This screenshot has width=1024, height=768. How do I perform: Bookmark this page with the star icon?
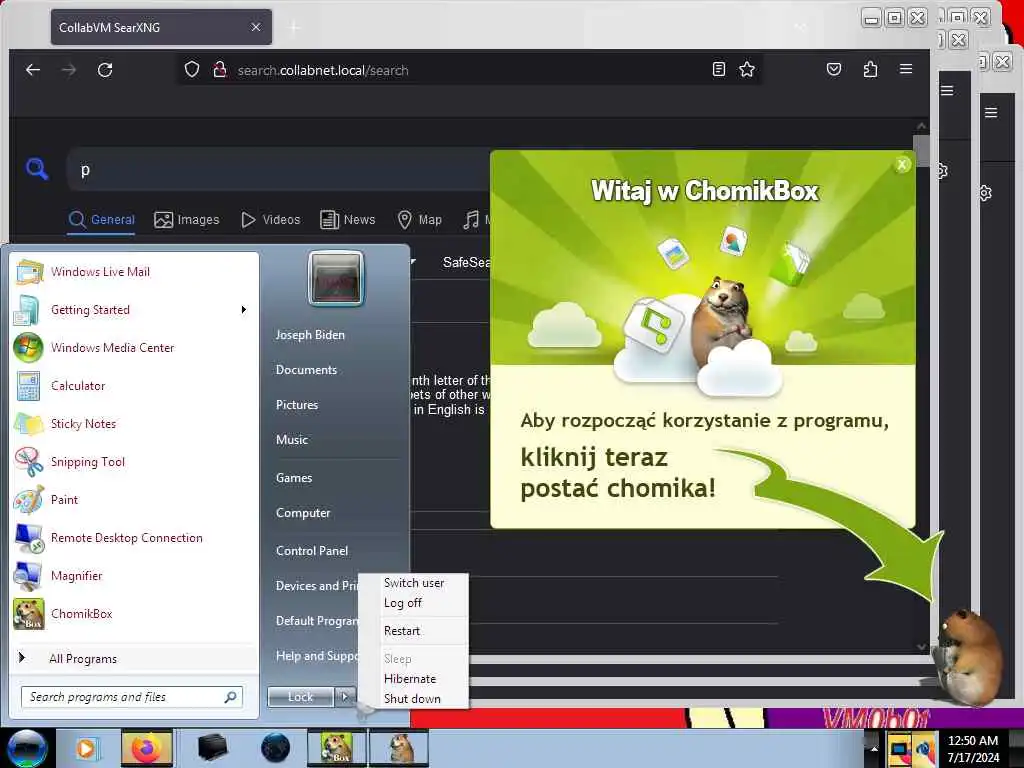click(x=747, y=69)
